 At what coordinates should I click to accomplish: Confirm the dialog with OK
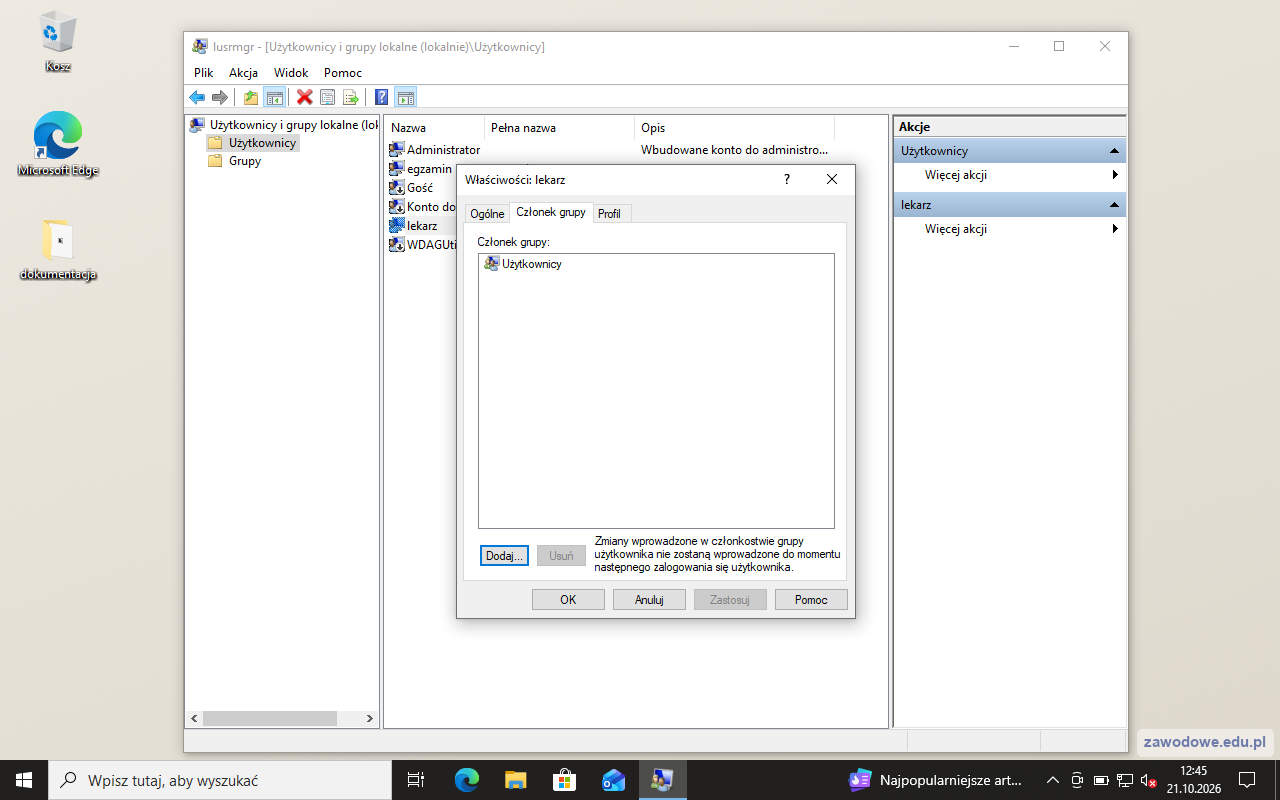(x=568, y=600)
